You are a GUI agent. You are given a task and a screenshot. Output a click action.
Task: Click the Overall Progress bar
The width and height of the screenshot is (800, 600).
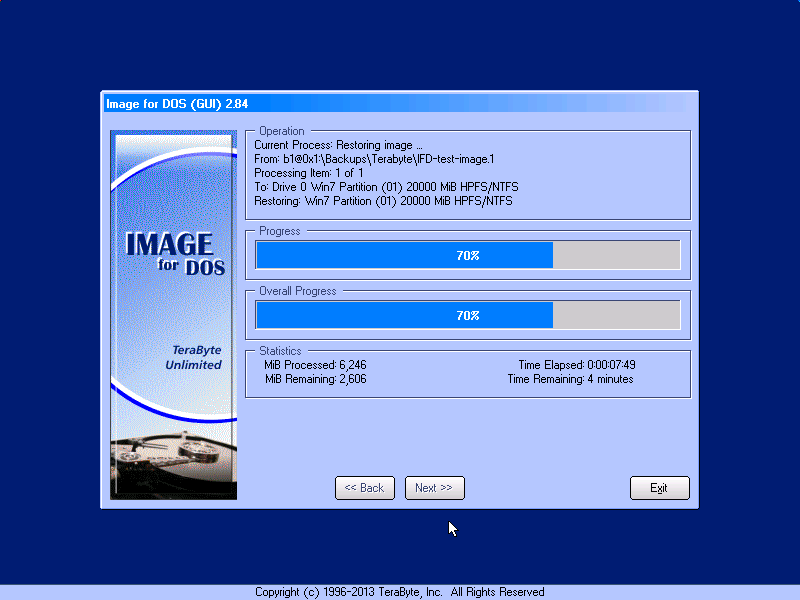[x=467, y=315]
